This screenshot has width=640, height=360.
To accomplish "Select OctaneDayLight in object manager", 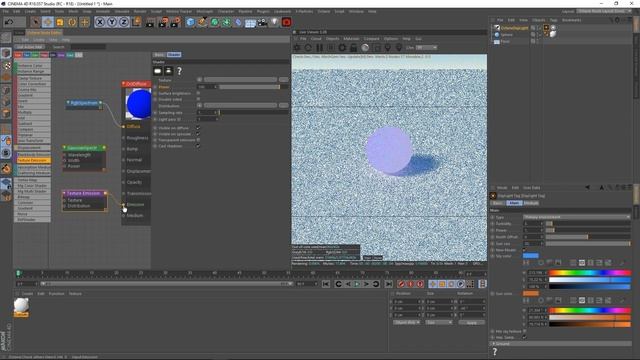I will pos(514,28).
